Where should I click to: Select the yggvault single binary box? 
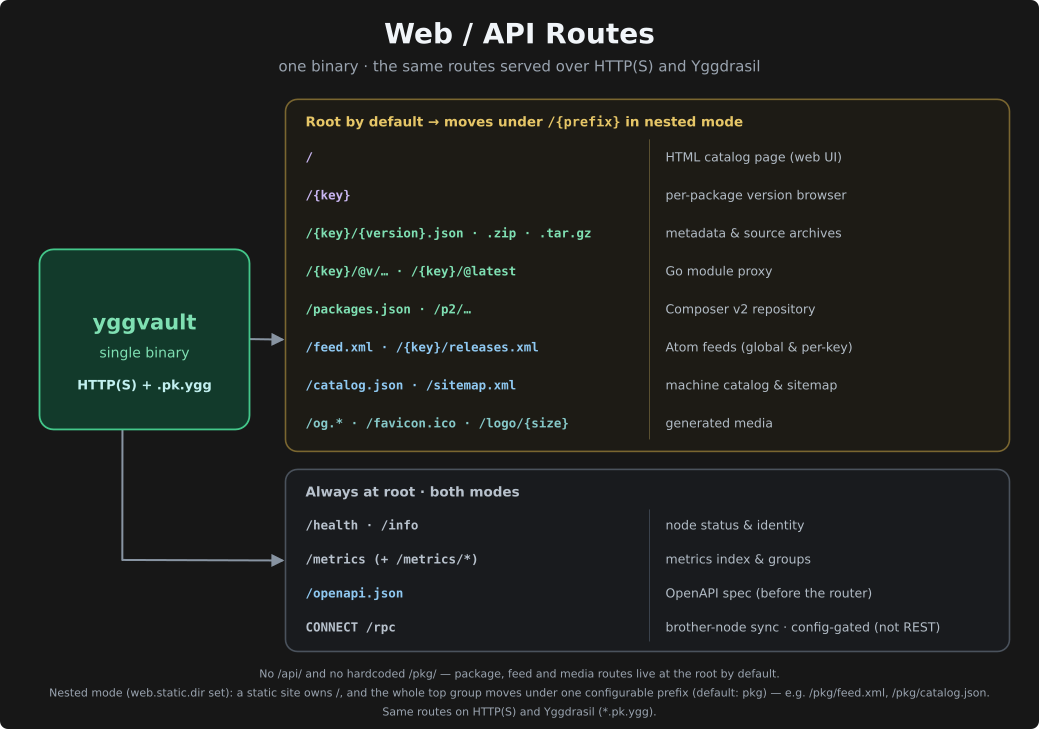[x=144, y=339]
